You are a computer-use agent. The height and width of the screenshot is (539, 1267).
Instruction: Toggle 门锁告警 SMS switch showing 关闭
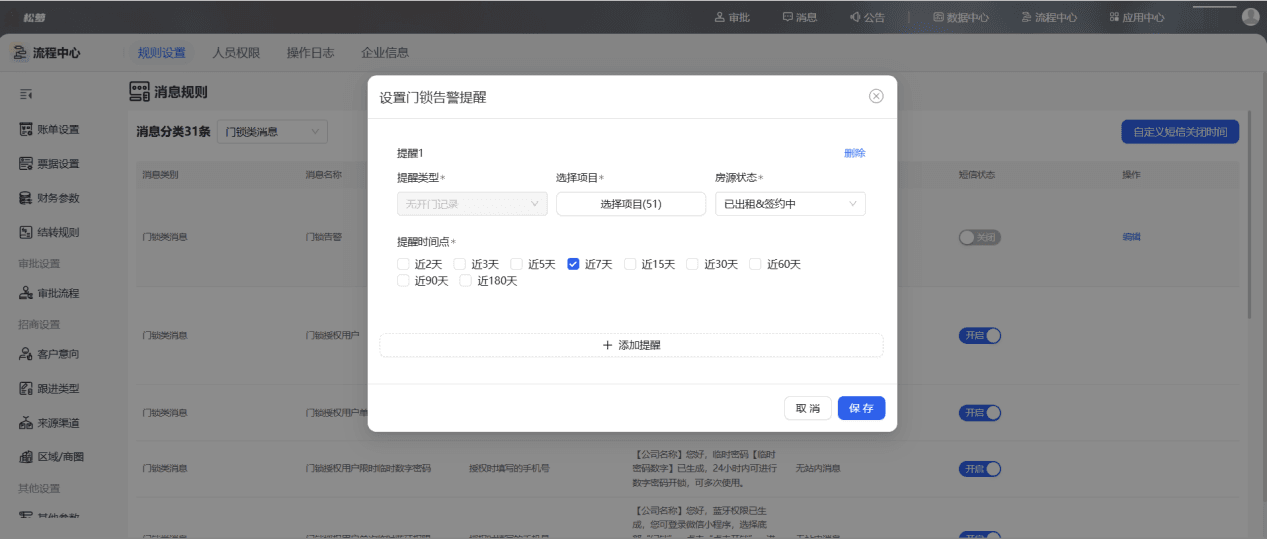click(x=980, y=237)
